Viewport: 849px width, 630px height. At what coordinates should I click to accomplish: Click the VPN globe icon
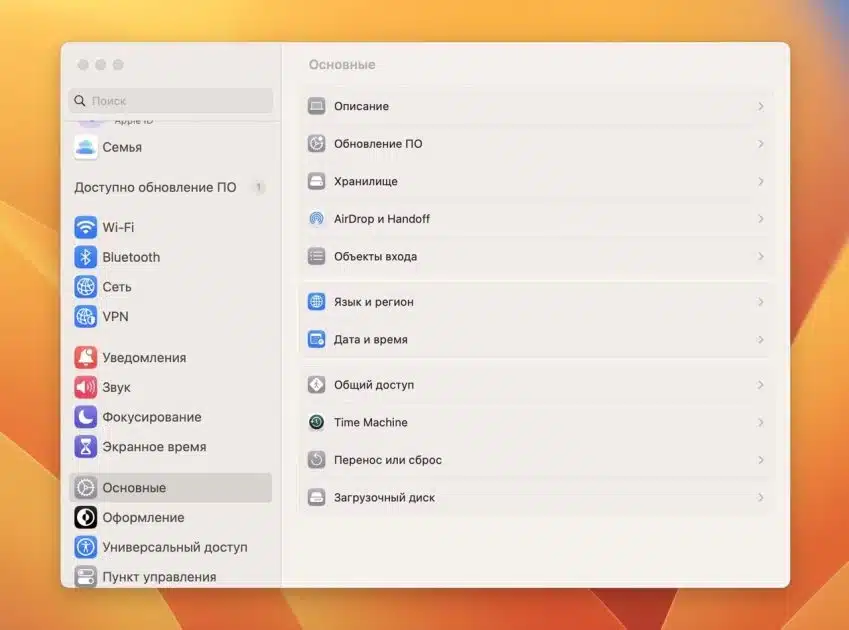click(x=85, y=317)
